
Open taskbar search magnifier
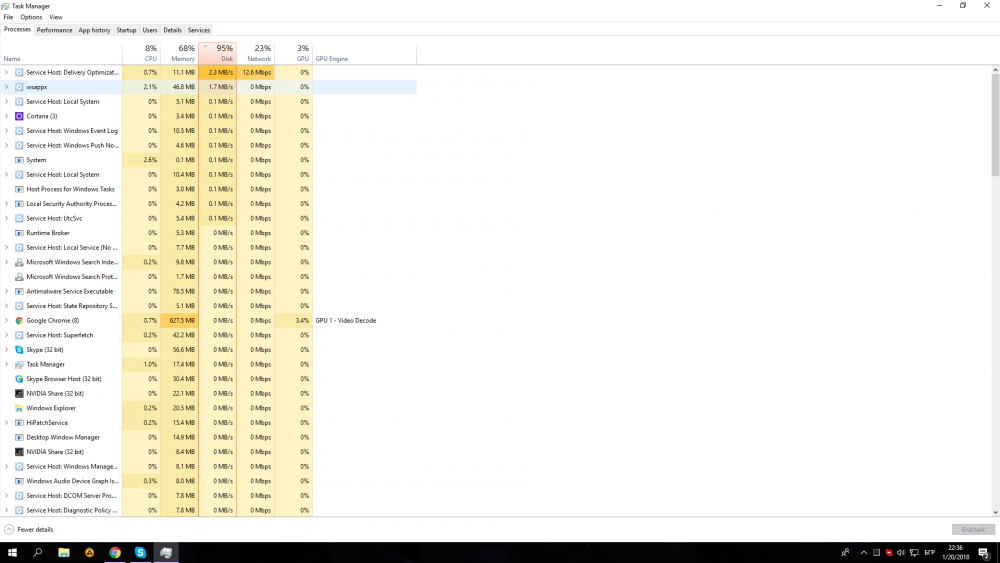(x=38, y=553)
